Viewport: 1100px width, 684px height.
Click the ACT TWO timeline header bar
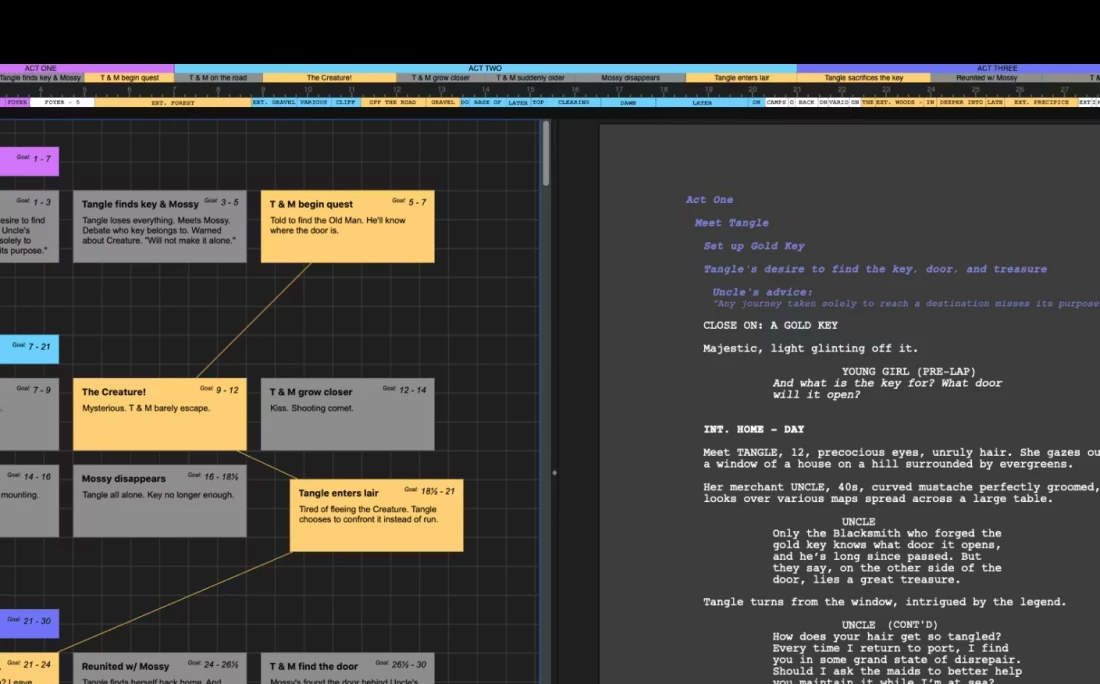(485, 68)
